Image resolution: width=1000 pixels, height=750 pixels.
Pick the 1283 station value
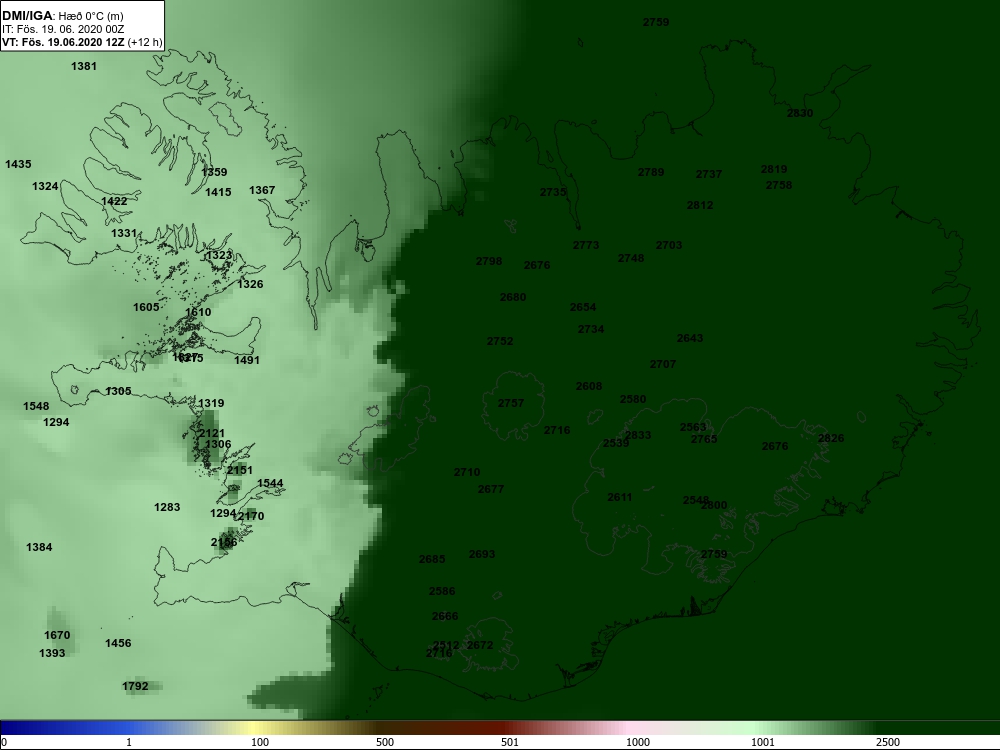[167, 507]
